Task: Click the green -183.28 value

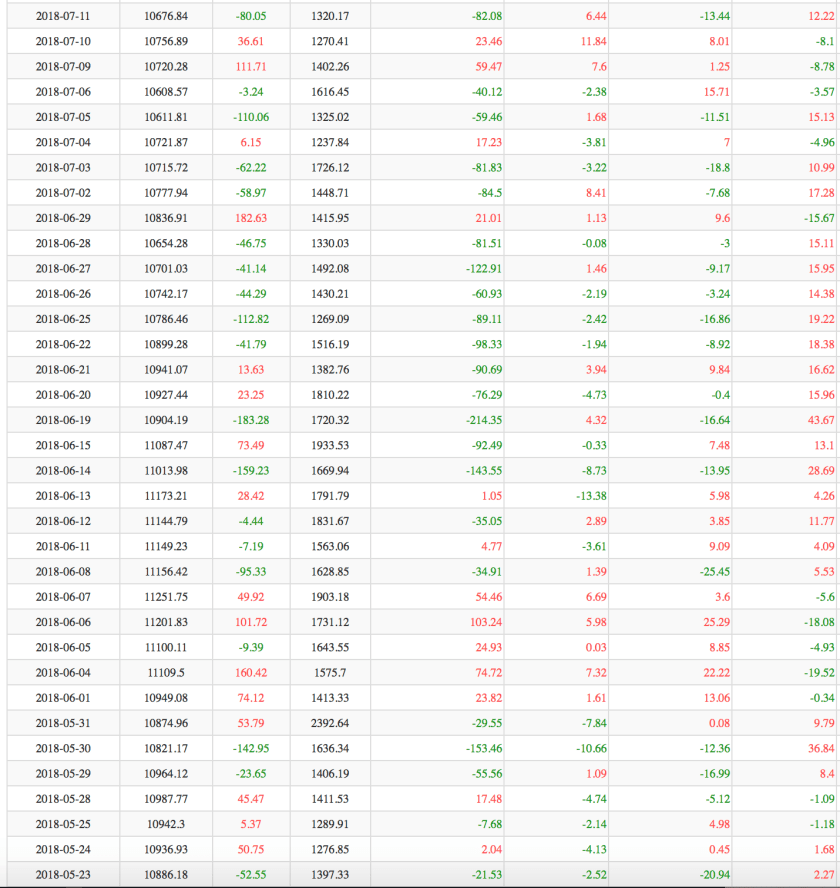Action: (x=251, y=420)
